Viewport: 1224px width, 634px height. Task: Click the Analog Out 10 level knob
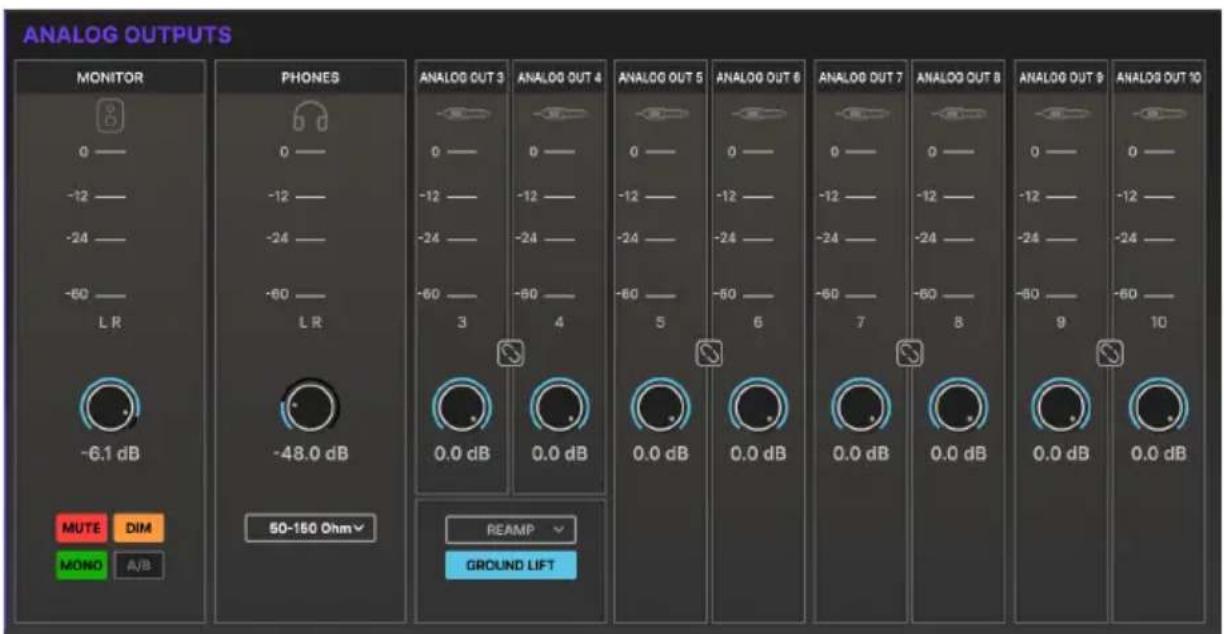1159,408
